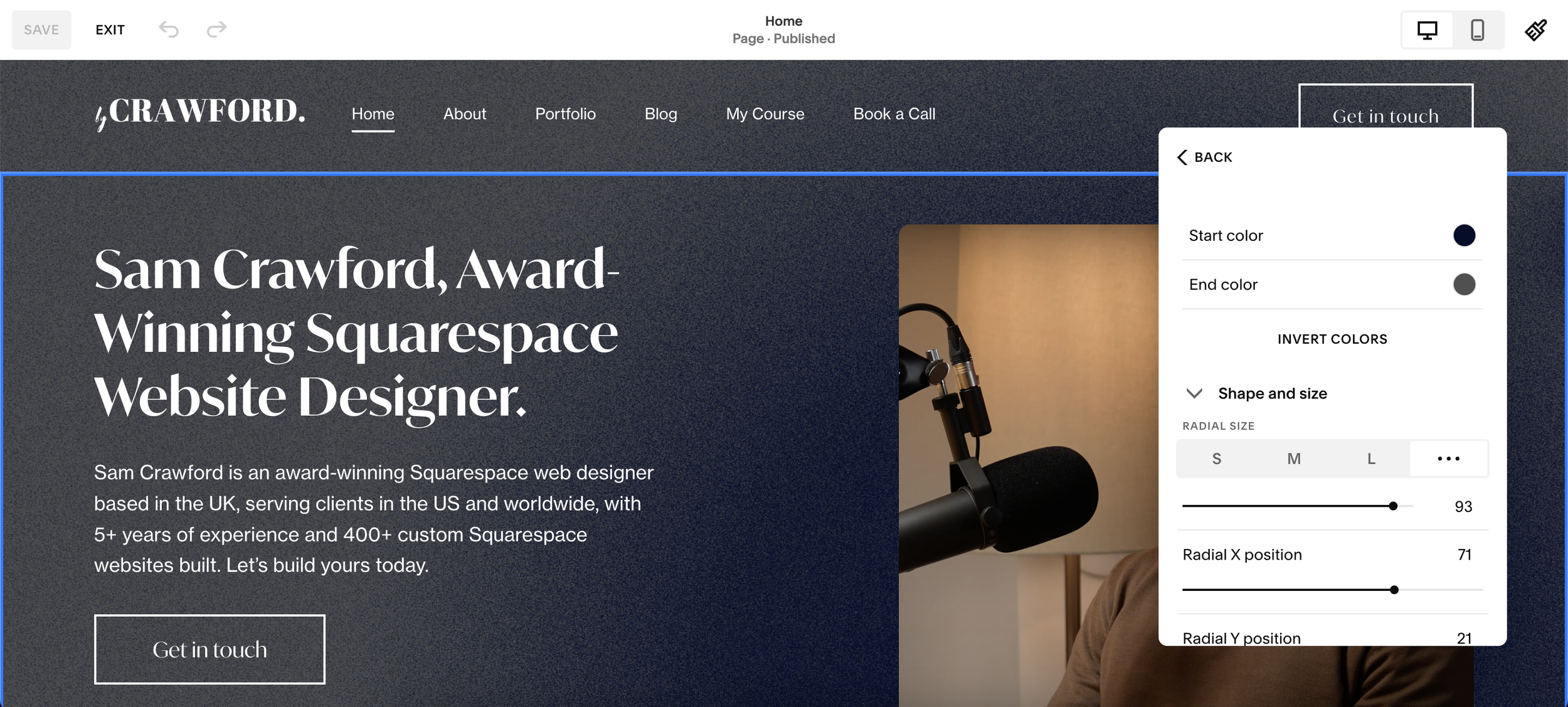The width and height of the screenshot is (1568, 707).
Task: Open the Portfolio nav item
Action: click(x=565, y=114)
